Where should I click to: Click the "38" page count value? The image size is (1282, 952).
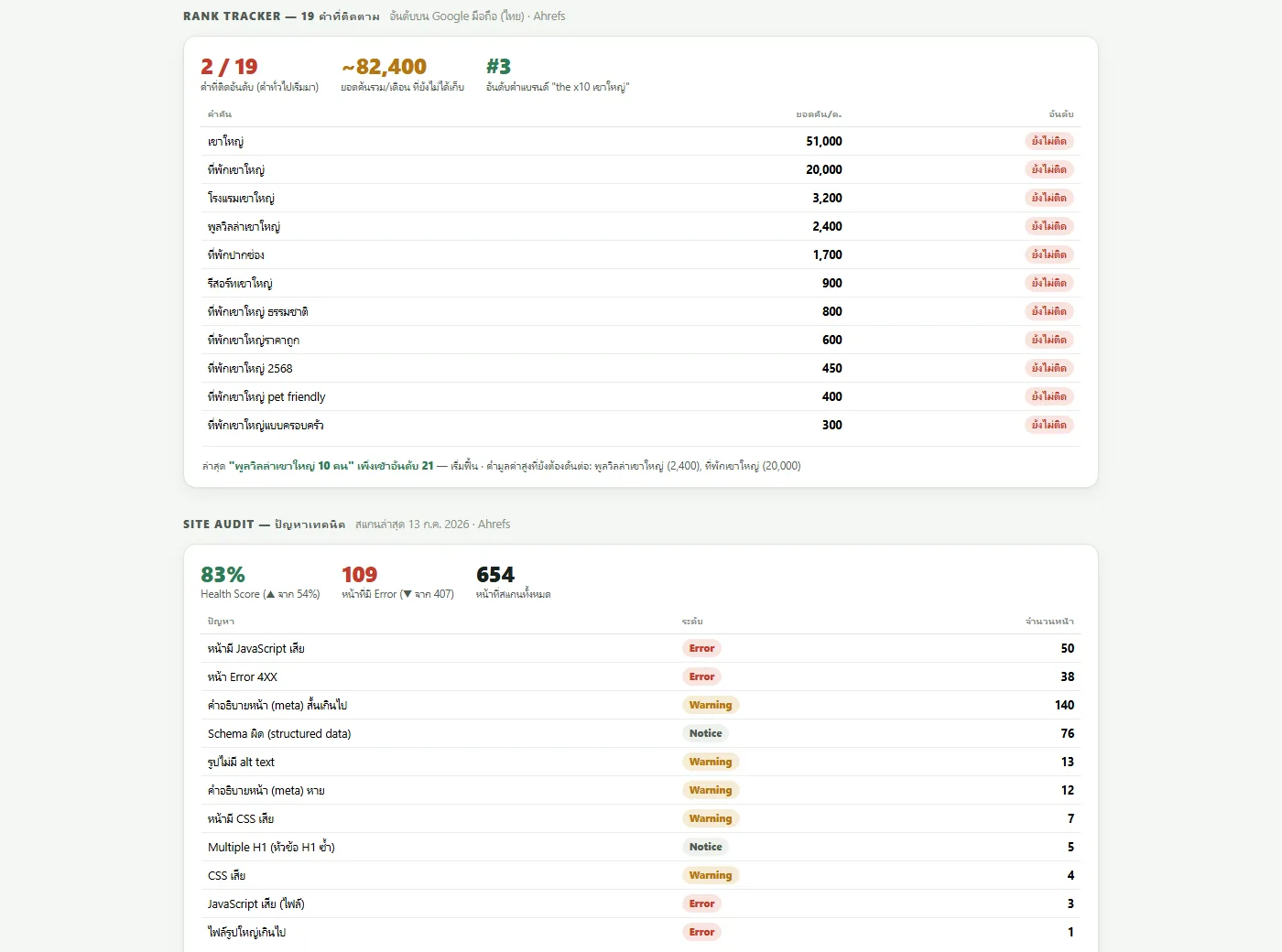1068,676
